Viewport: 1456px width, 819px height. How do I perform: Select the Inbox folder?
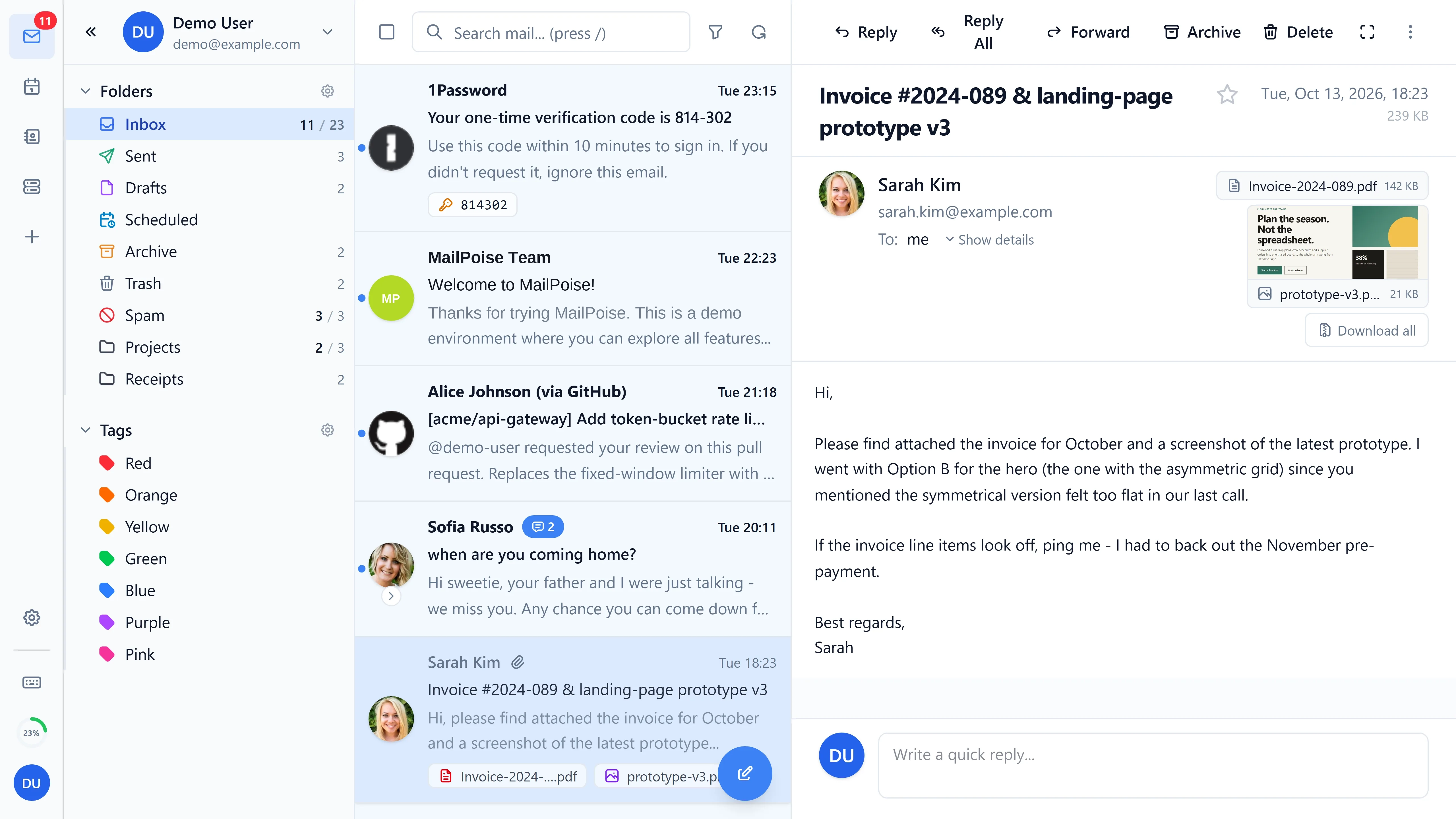coord(210,124)
